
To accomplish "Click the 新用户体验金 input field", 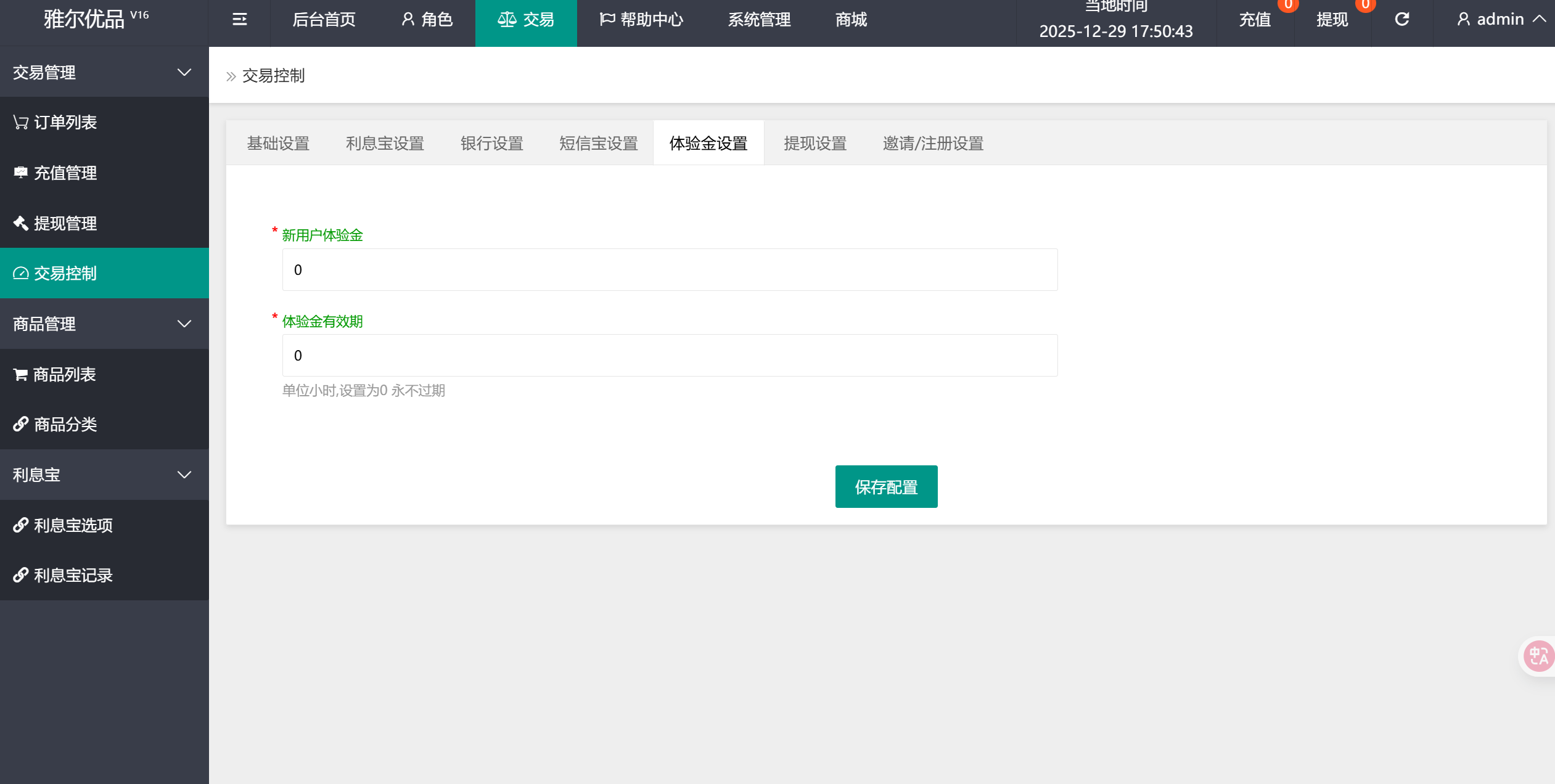I will pos(670,270).
